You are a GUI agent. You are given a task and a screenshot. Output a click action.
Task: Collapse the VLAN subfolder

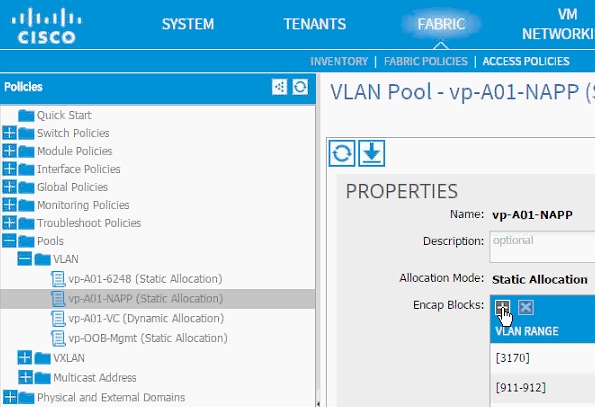pos(24,259)
